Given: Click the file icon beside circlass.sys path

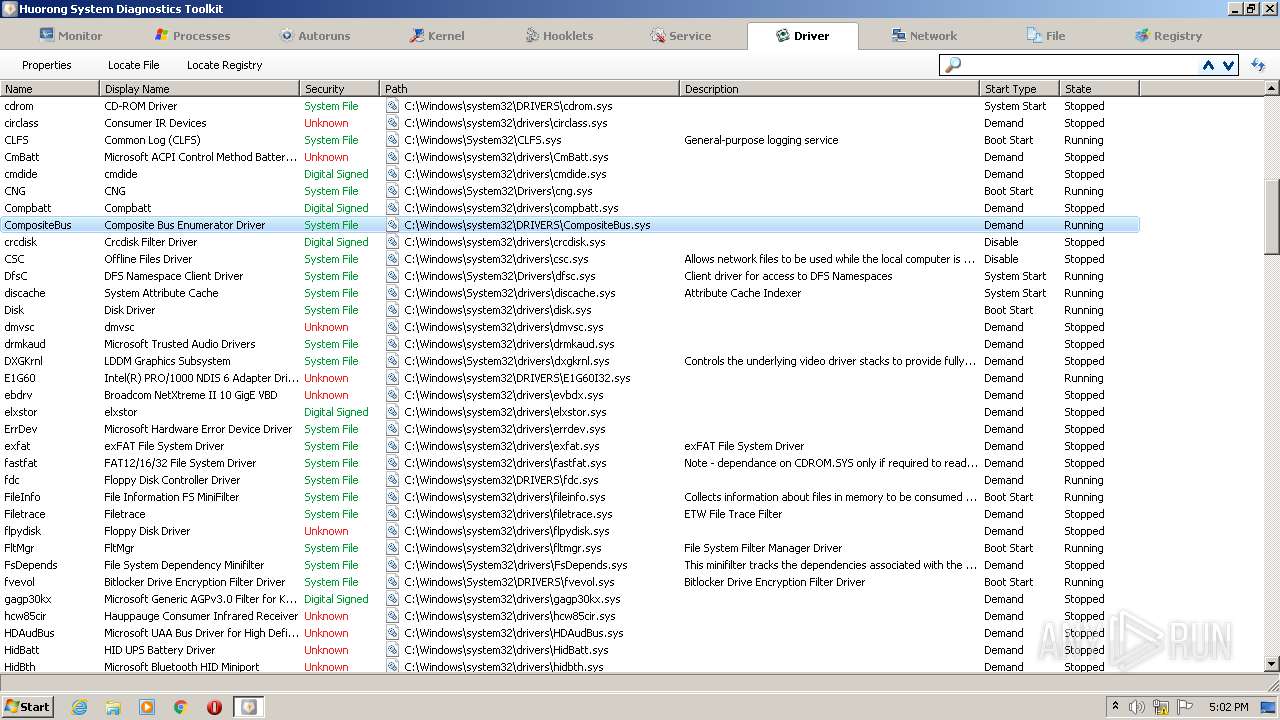Looking at the screenshot, I should [x=392, y=123].
